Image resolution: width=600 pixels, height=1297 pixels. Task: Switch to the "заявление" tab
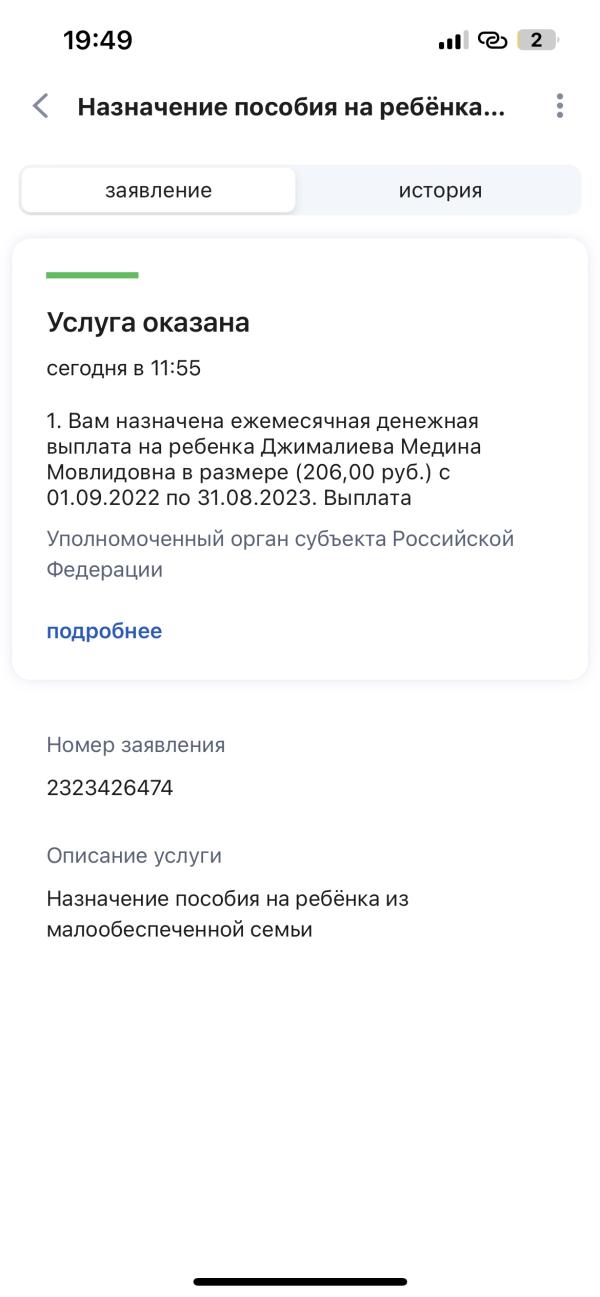(x=158, y=190)
